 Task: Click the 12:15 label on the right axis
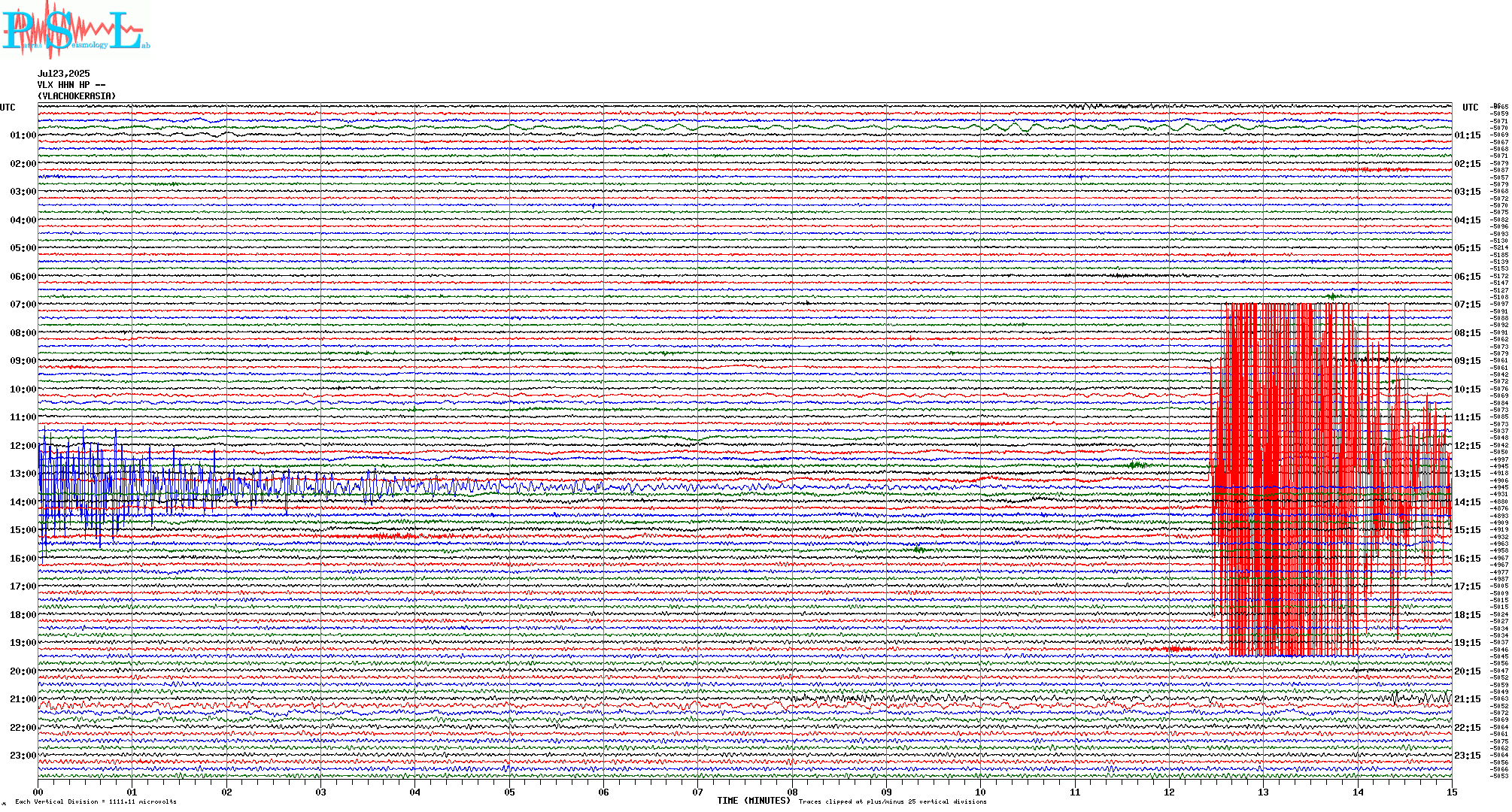pos(1468,446)
